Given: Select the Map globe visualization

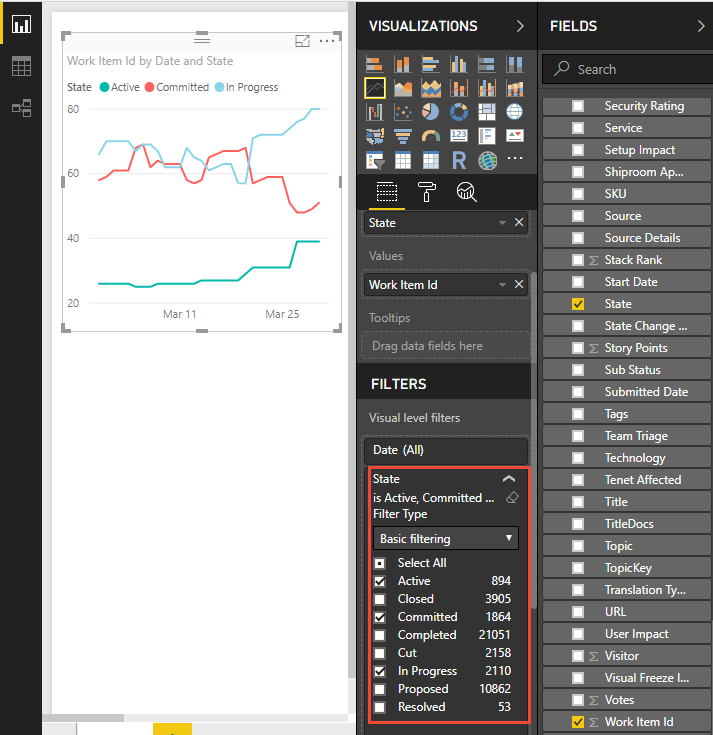Looking at the screenshot, I should point(514,112).
